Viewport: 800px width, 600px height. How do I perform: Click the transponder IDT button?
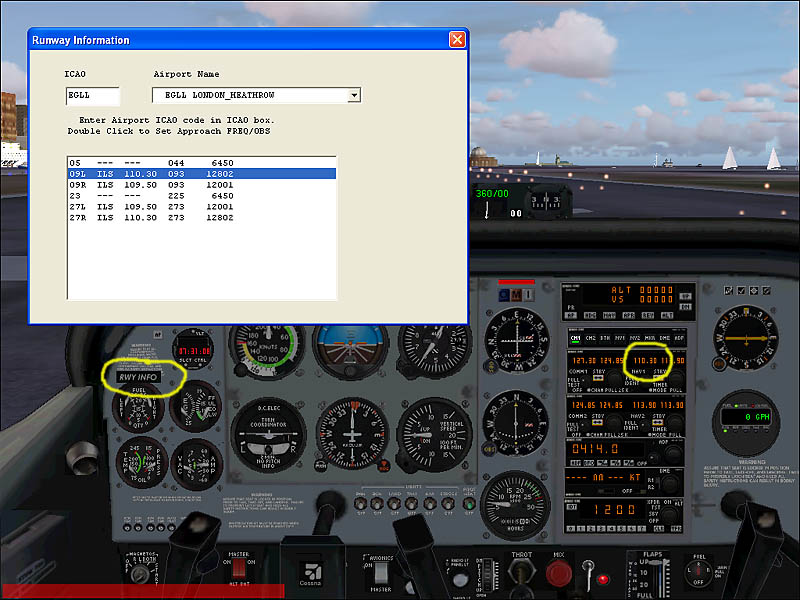point(572,507)
